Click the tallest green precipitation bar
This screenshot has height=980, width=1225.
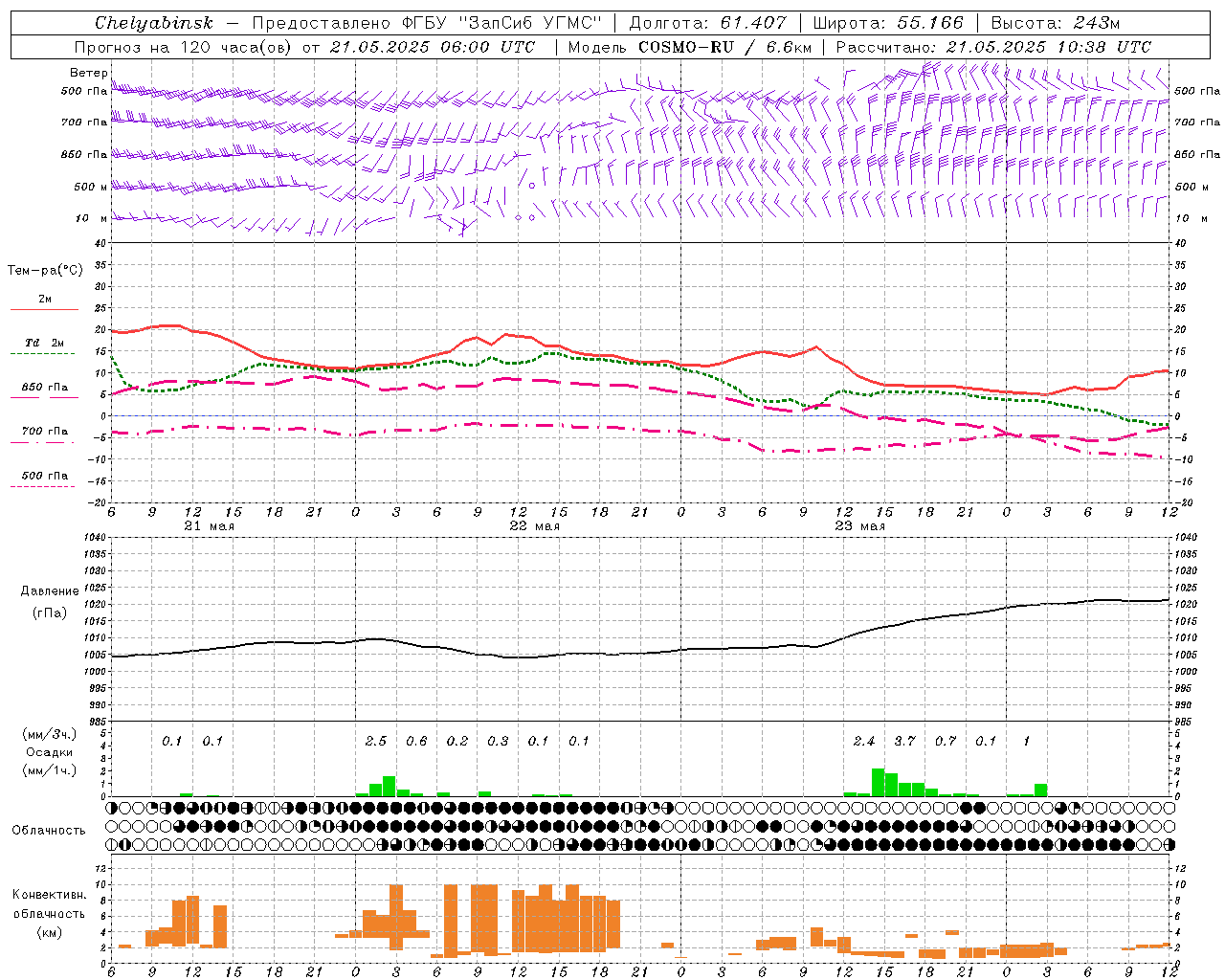coord(878,782)
